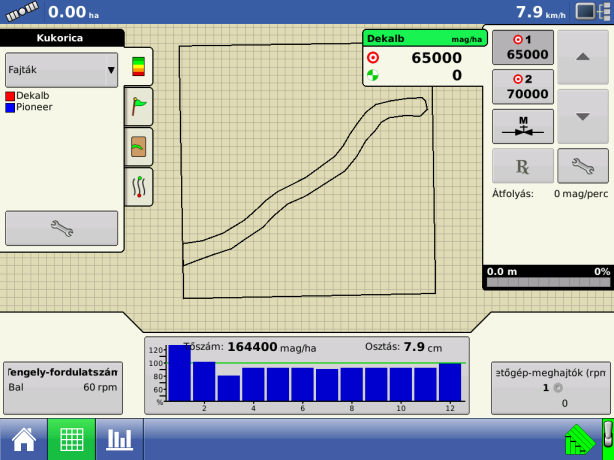Click the target rate bullseye icon
This screenshot has height=460, width=614.
pos(373,58)
